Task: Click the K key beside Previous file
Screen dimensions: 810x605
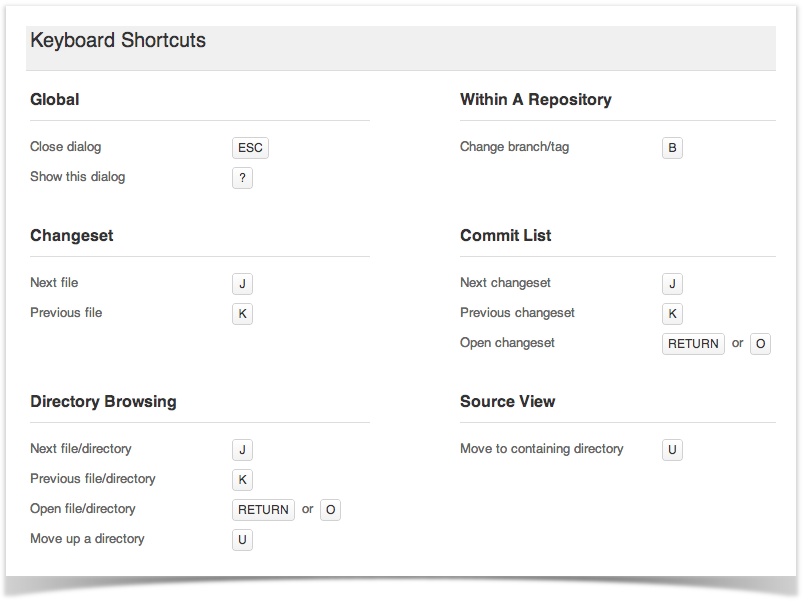Action: point(242,314)
